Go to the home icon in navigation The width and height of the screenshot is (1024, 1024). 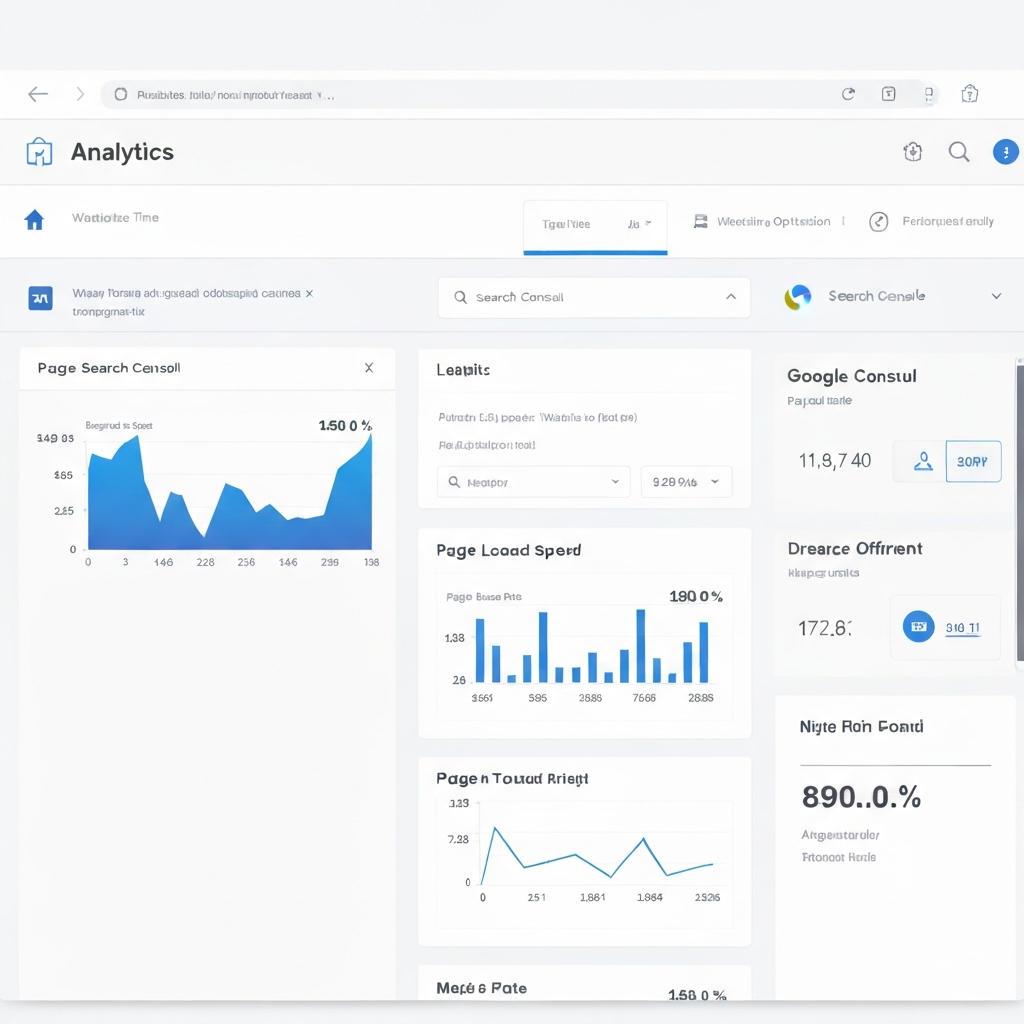tap(34, 219)
